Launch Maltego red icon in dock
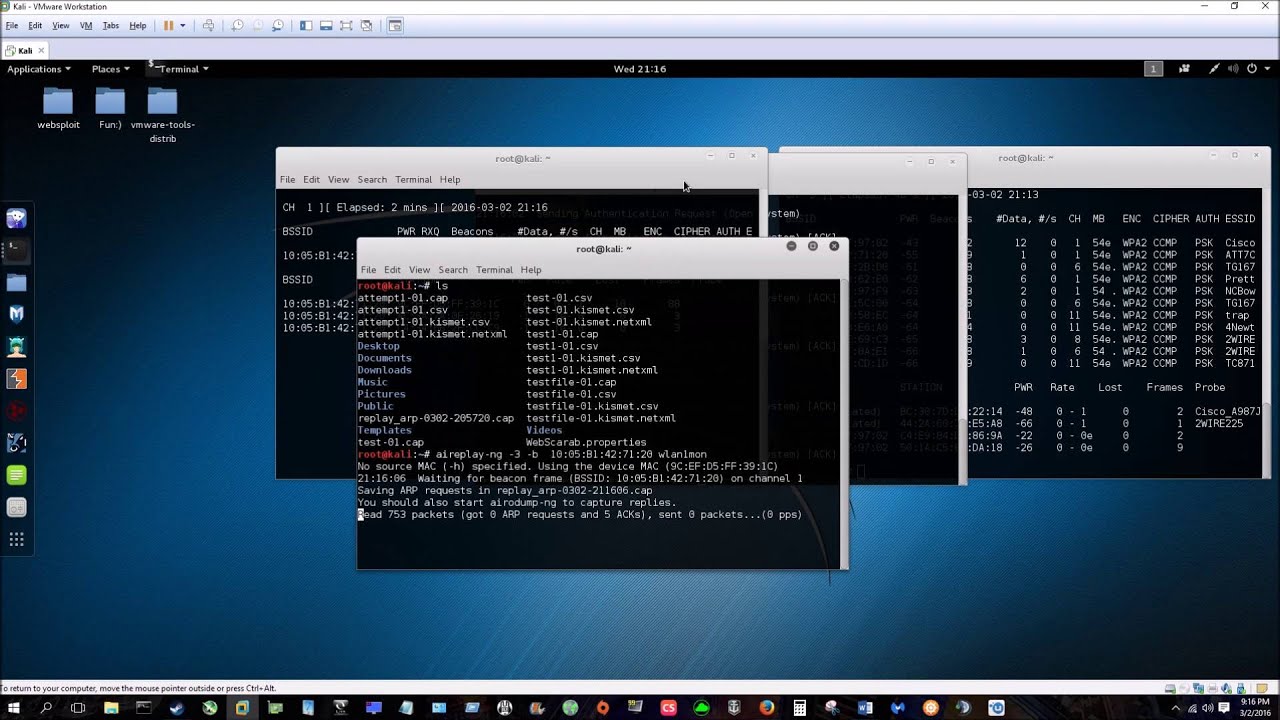 (x=17, y=411)
